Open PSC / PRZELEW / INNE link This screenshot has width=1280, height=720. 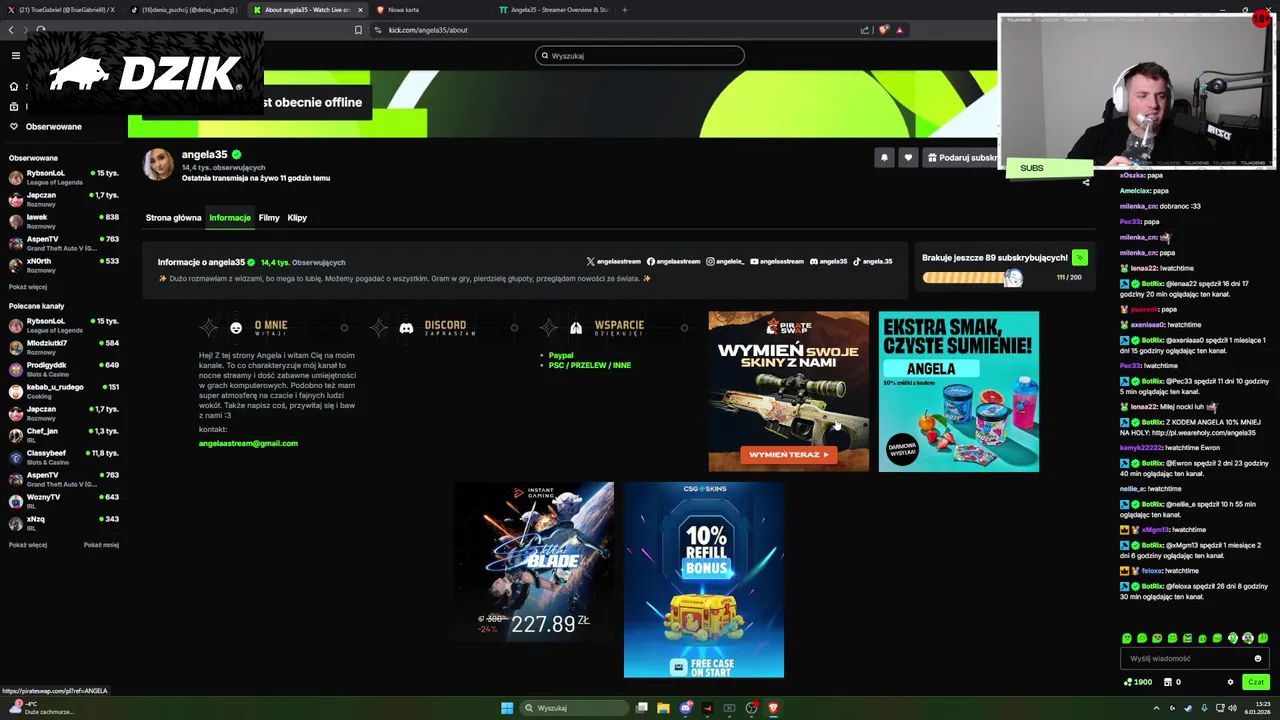(590, 365)
